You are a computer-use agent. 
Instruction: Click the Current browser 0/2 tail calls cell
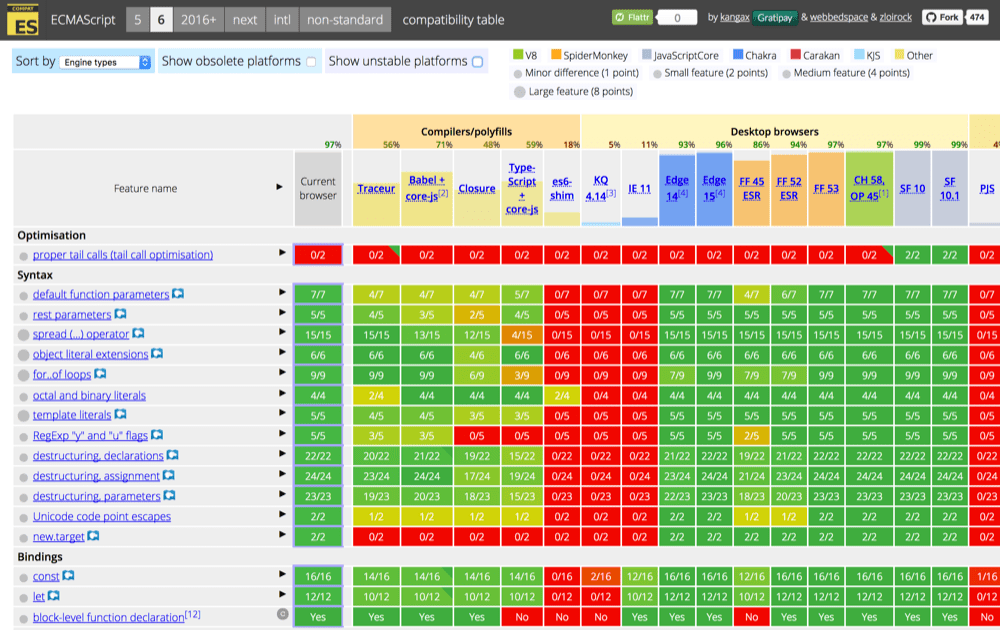318,255
